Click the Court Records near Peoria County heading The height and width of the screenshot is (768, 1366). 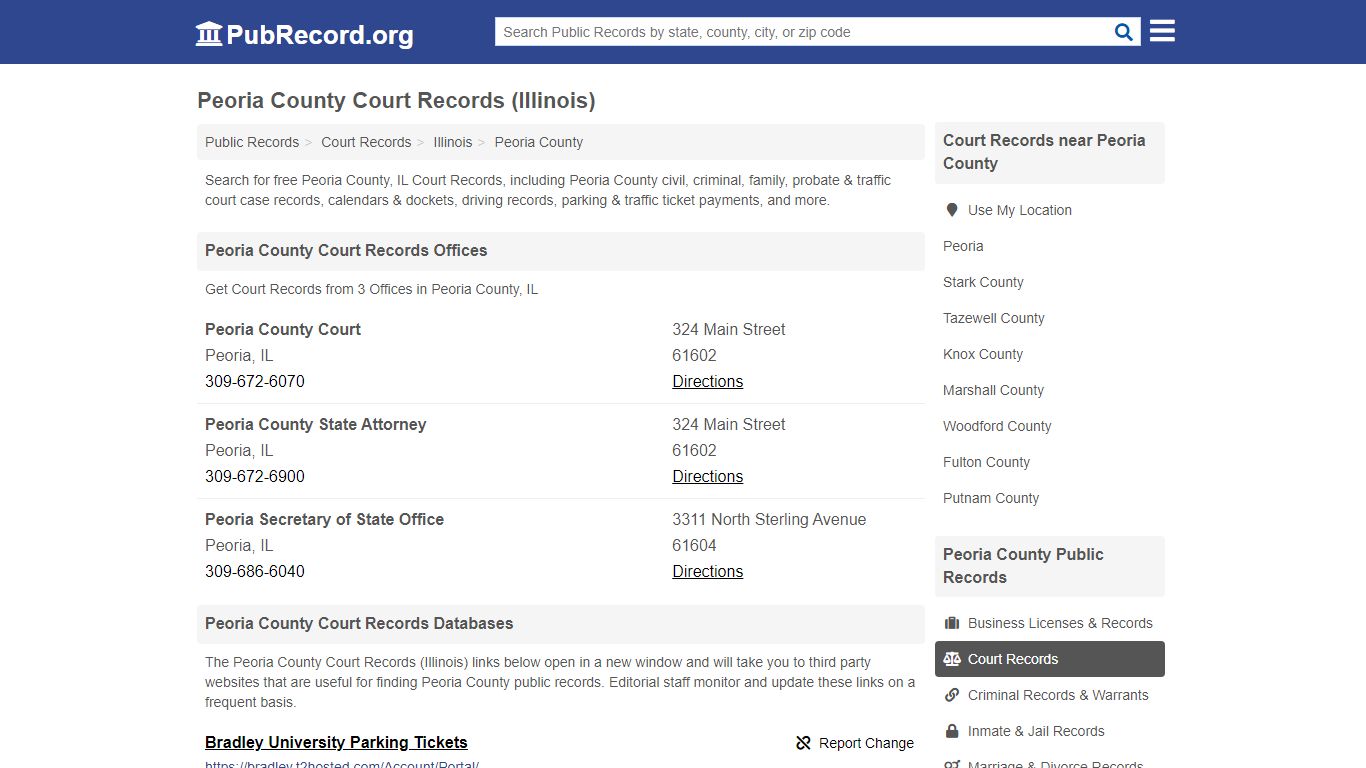[x=1044, y=152]
